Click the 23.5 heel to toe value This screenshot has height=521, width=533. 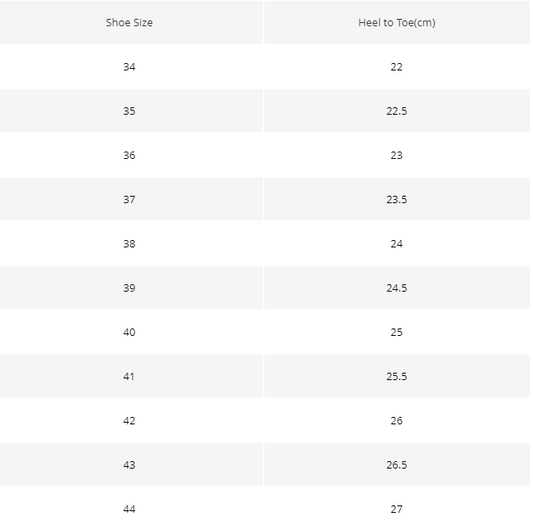pyautogui.click(x=397, y=199)
